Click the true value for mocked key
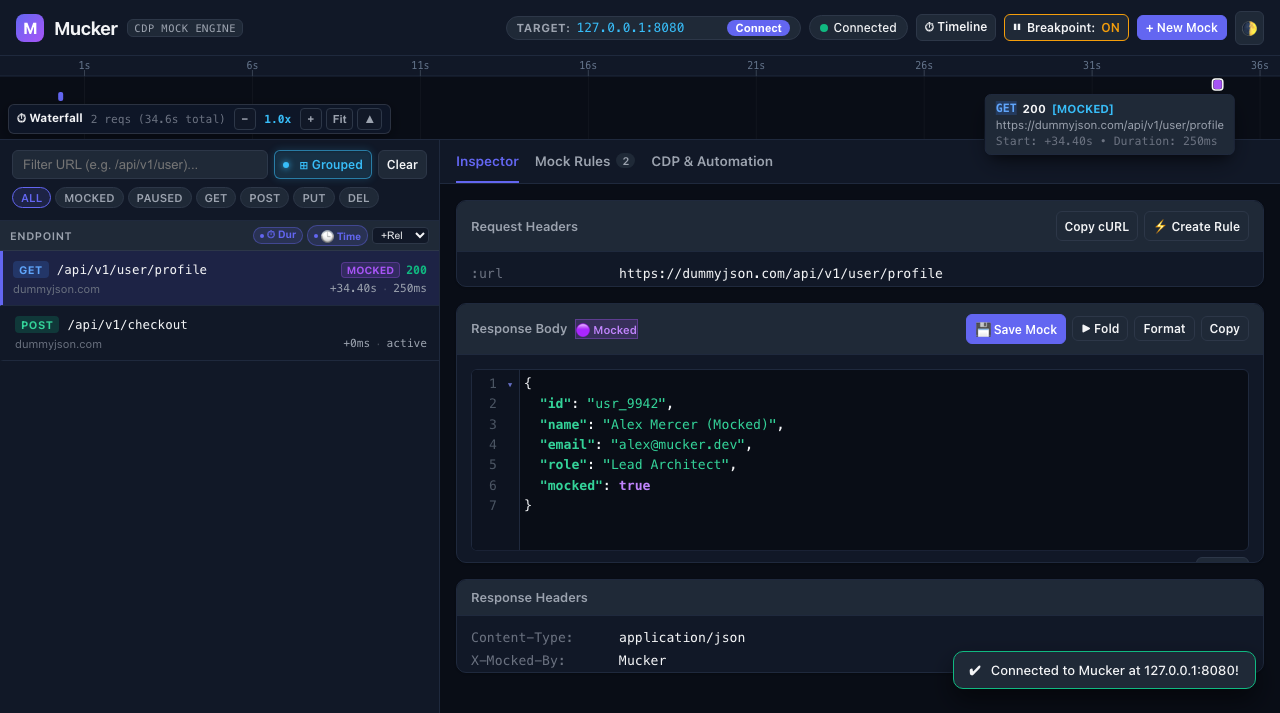This screenshot has height=713, width=1280. pos(634,485)
